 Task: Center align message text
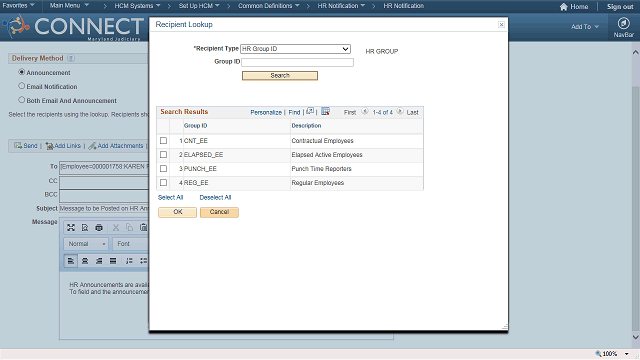click(x=85, y=261)
